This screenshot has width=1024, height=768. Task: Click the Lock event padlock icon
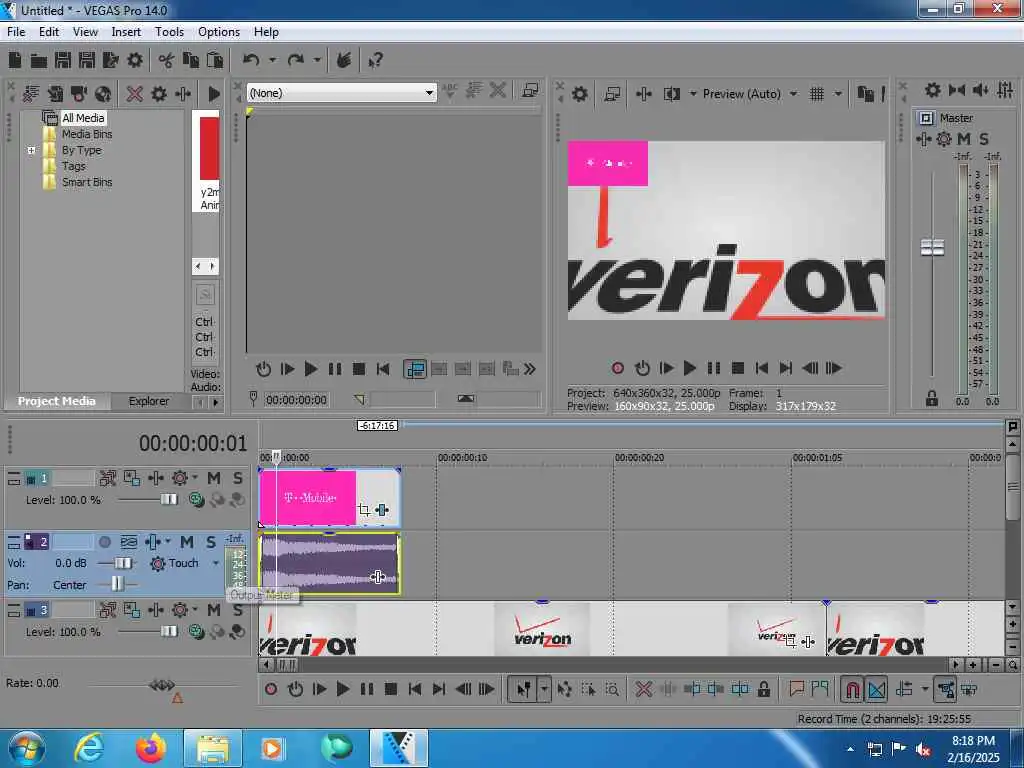pyautogui.click(x=763, y=689)
